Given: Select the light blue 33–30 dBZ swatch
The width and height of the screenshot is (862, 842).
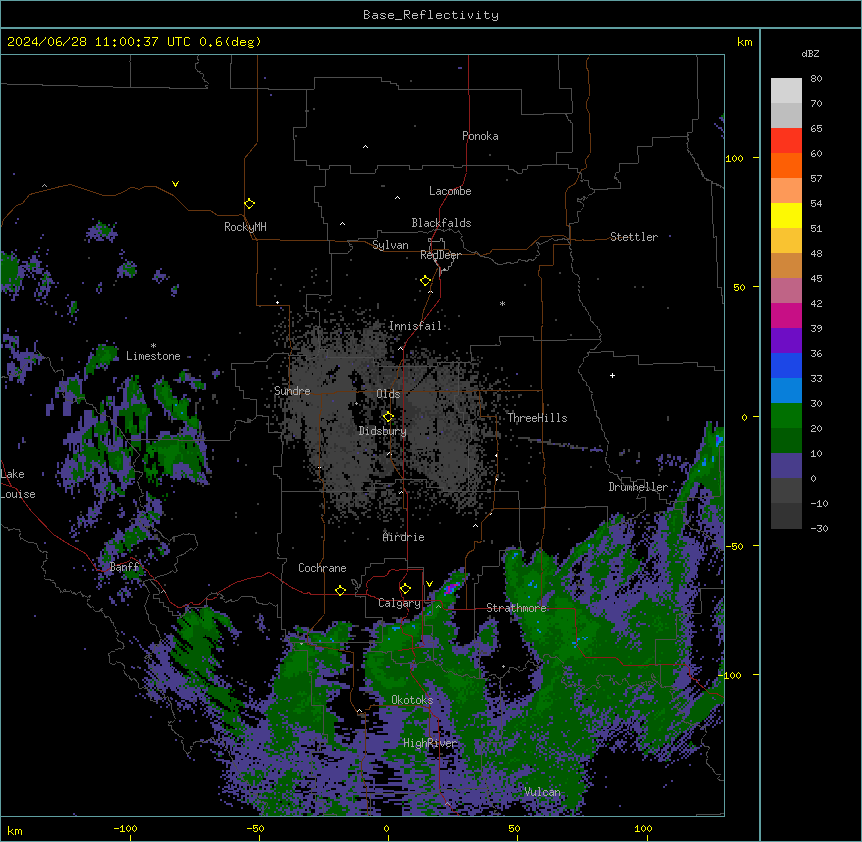Looking at the screenshot, I should 786,391.
